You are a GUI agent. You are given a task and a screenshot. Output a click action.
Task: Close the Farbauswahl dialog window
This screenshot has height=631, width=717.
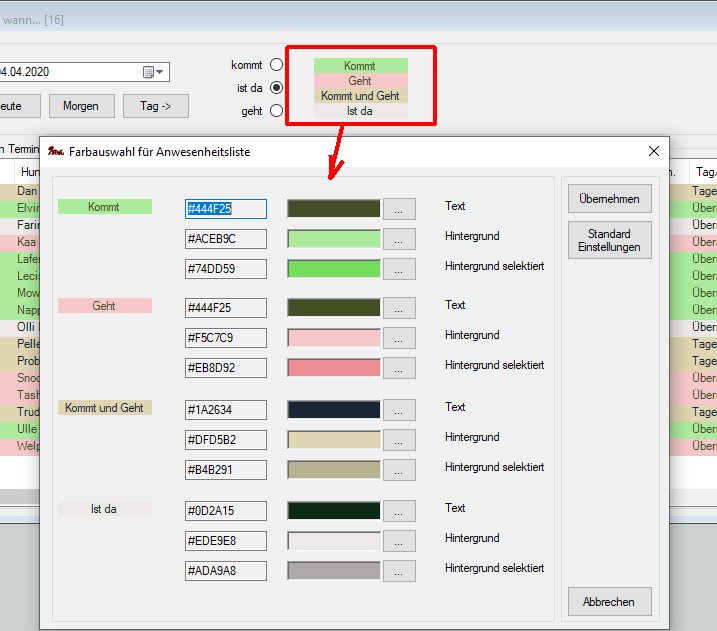[654, 151]
